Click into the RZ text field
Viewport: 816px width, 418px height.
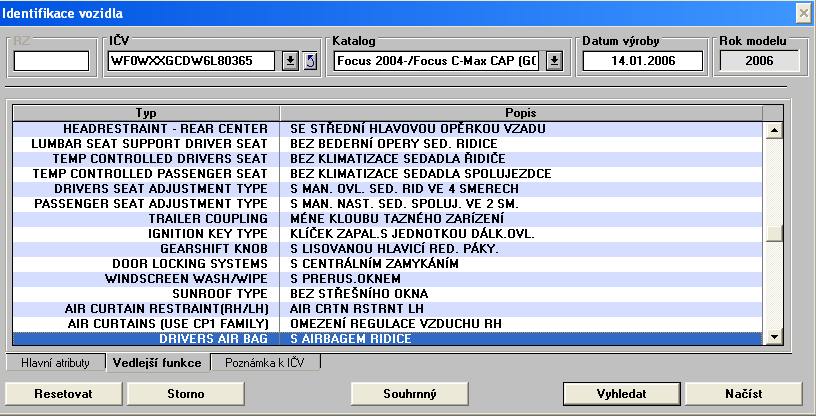51,61
